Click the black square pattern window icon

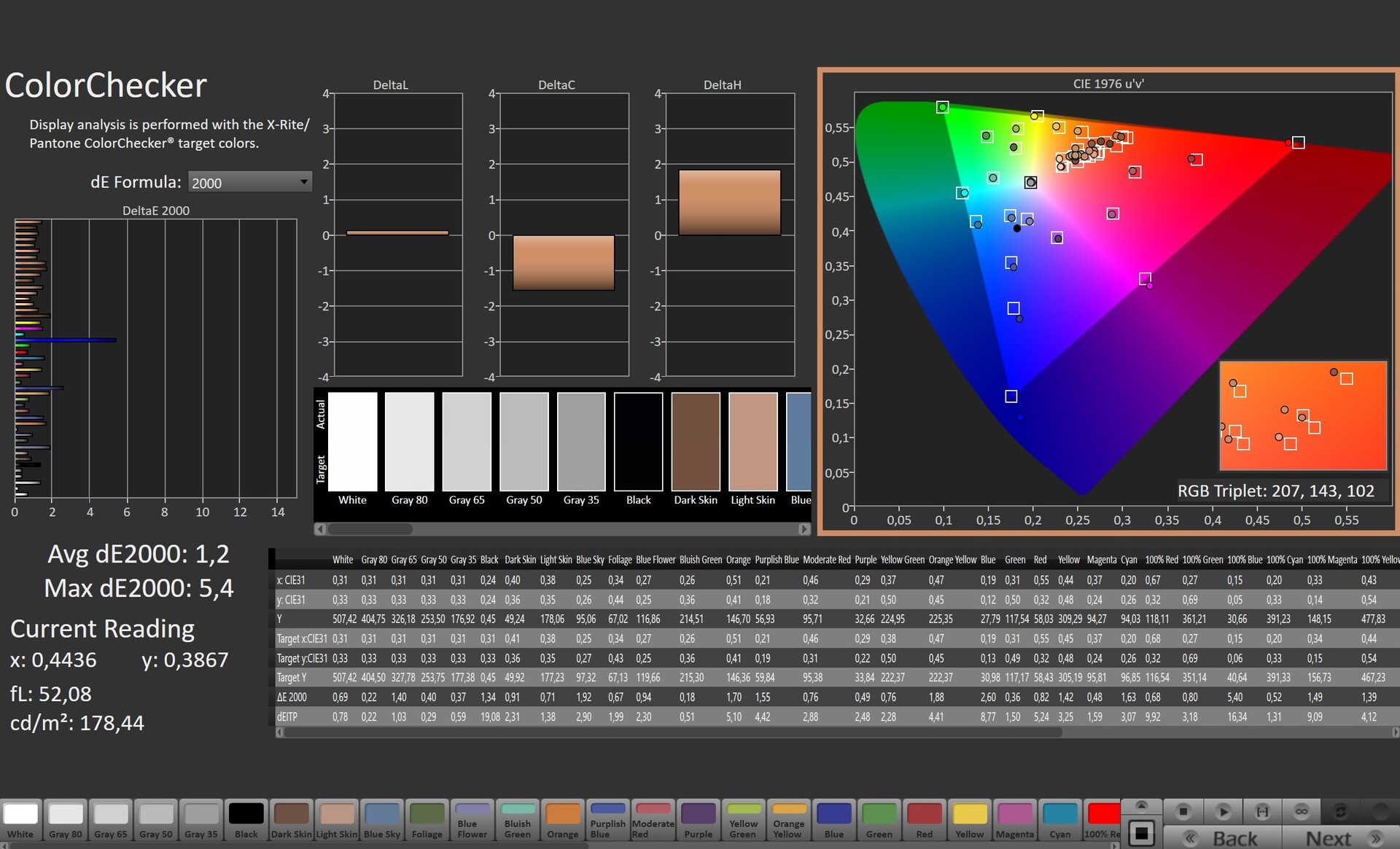tap(1142, 832)
